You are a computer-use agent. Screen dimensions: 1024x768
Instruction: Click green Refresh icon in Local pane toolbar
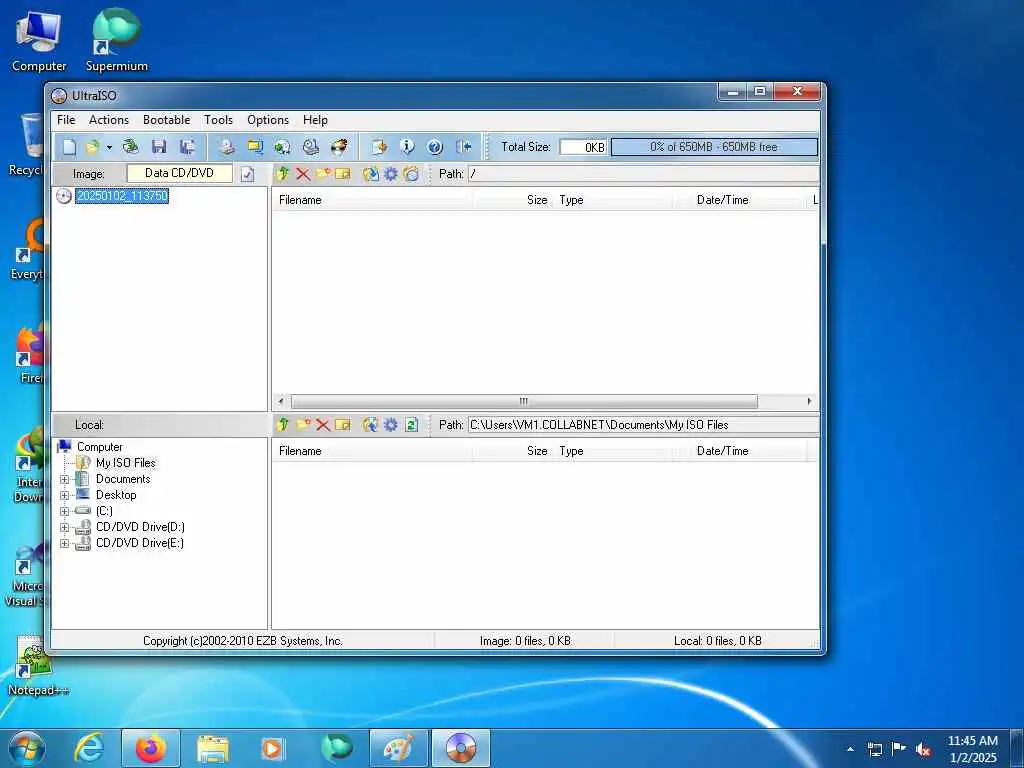pos(411,424)
